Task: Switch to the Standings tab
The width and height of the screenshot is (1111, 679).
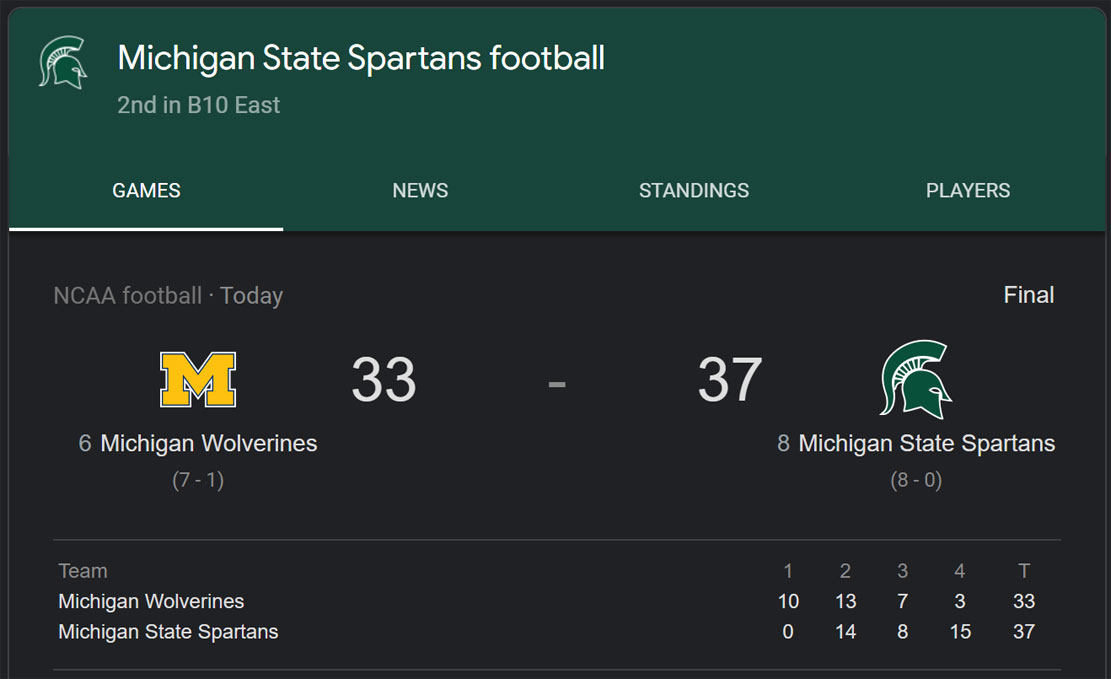Action: pos(694,191)
